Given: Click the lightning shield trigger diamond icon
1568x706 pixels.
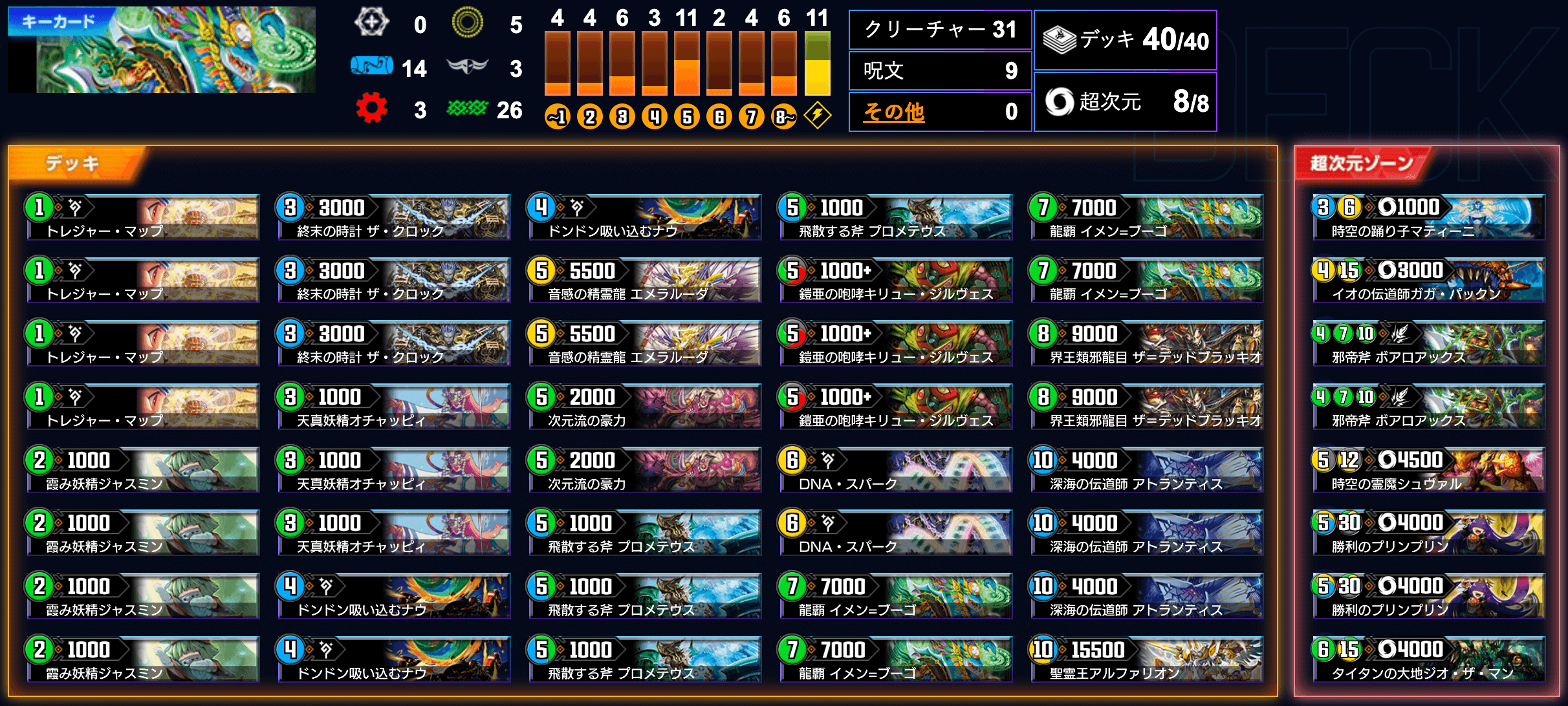Looking at the screenshot, I should tap(817, 116).
